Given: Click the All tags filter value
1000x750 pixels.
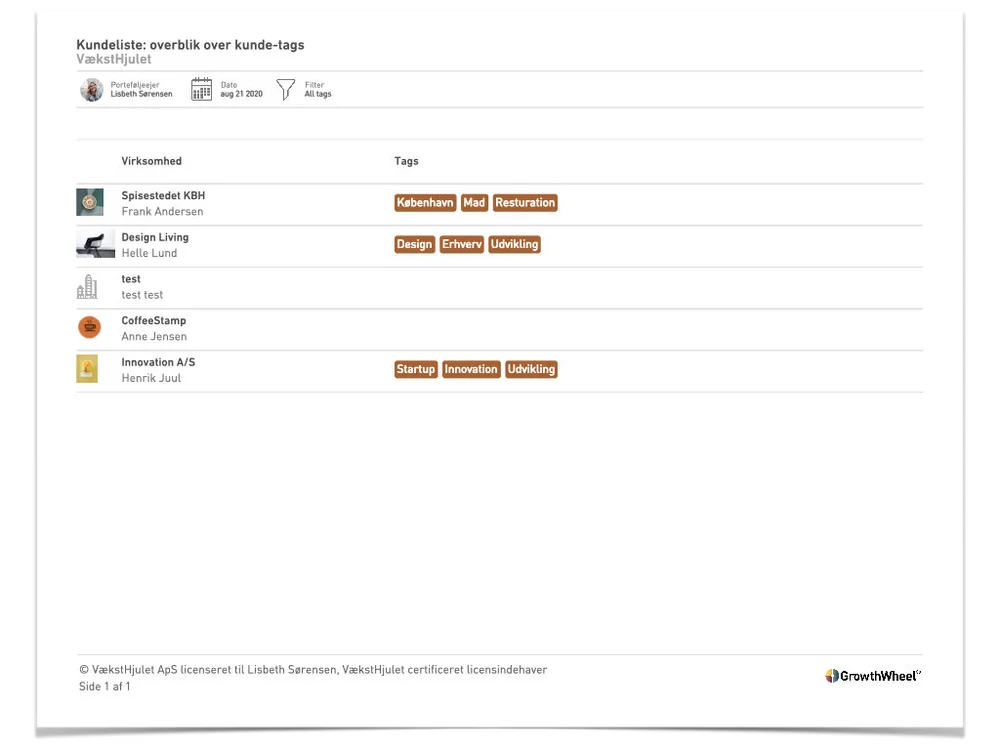Looking at the screenshot, I should (x=318, y=94).
